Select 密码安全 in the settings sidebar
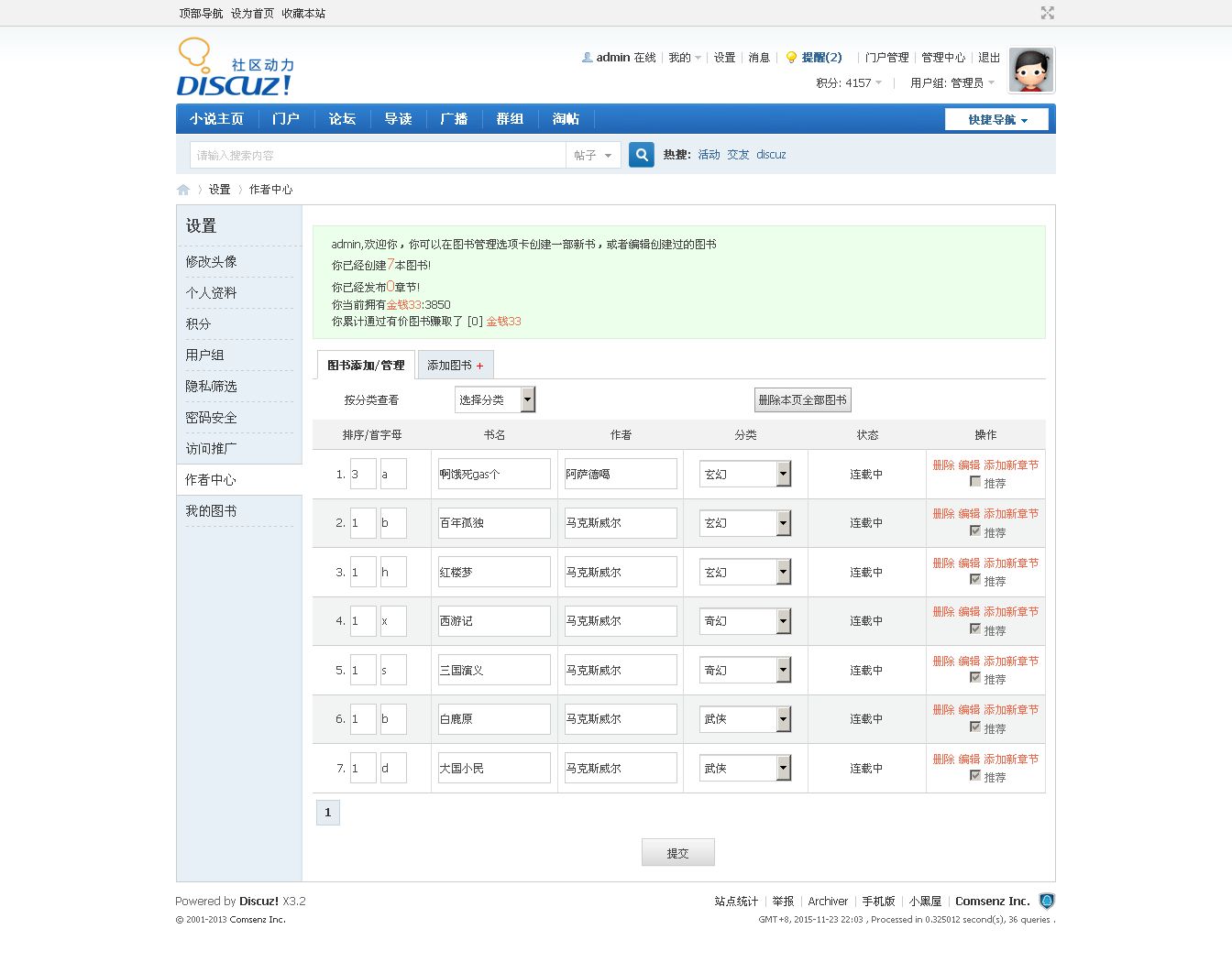This screenshot has width=1232, height=973. tap(211, 418)
